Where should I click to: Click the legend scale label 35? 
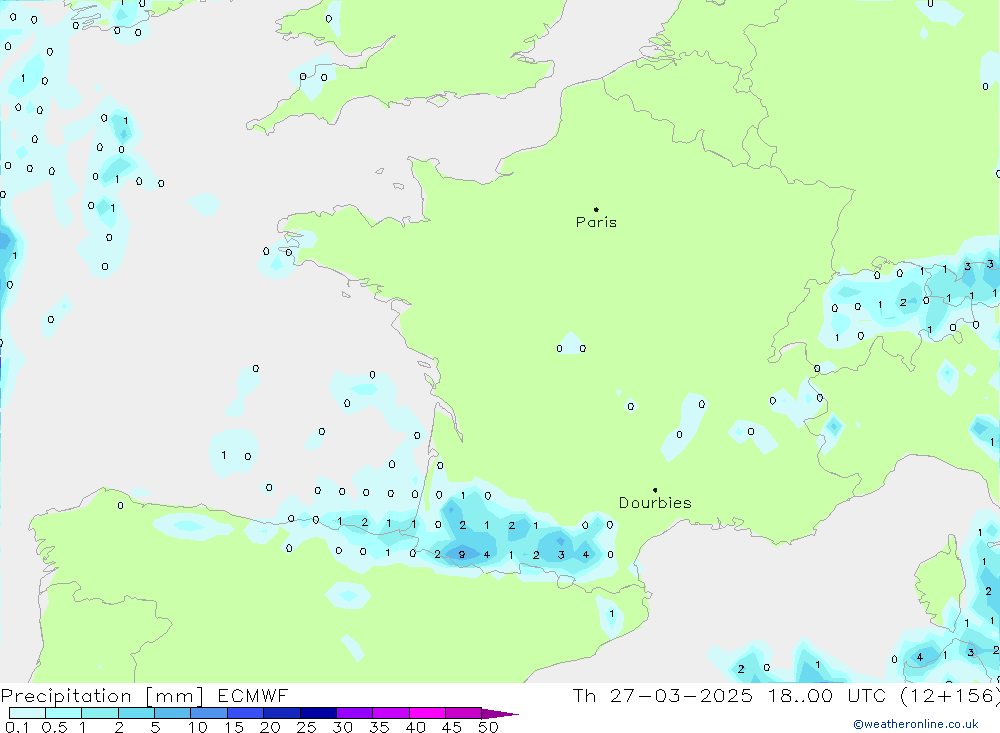pos(379,727)
